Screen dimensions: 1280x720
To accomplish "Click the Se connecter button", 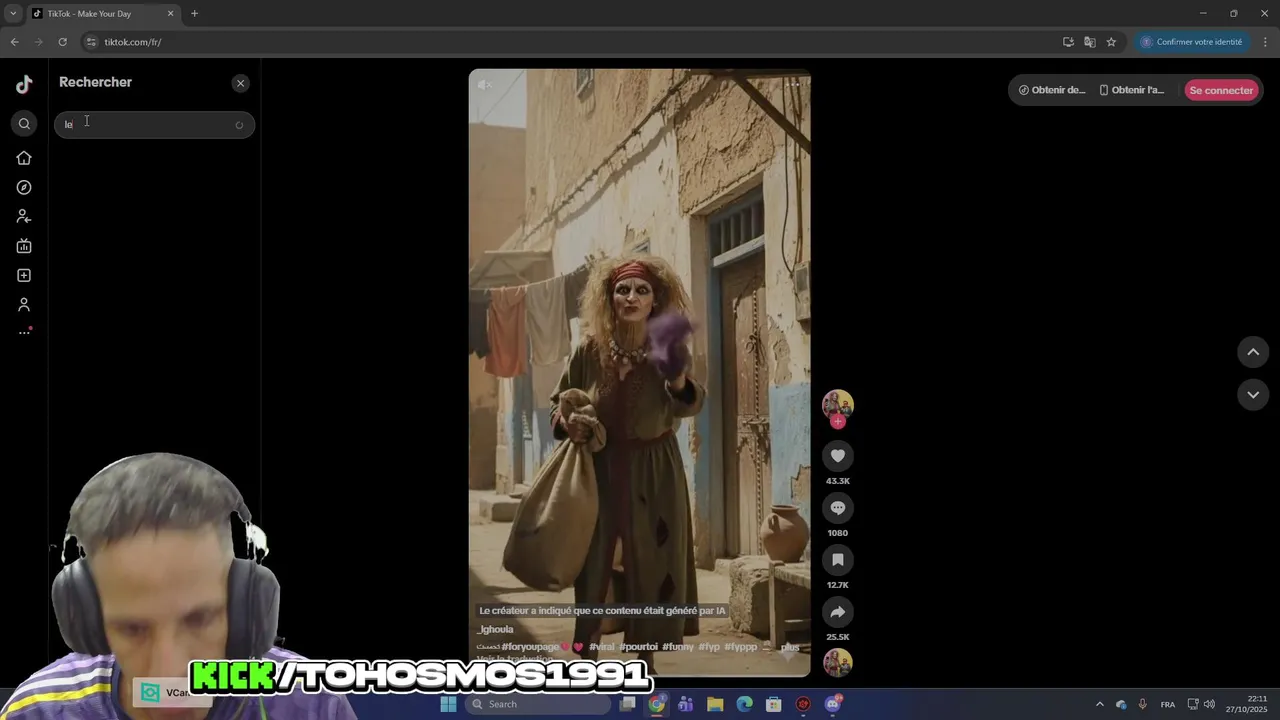I will click(1221, 90).
